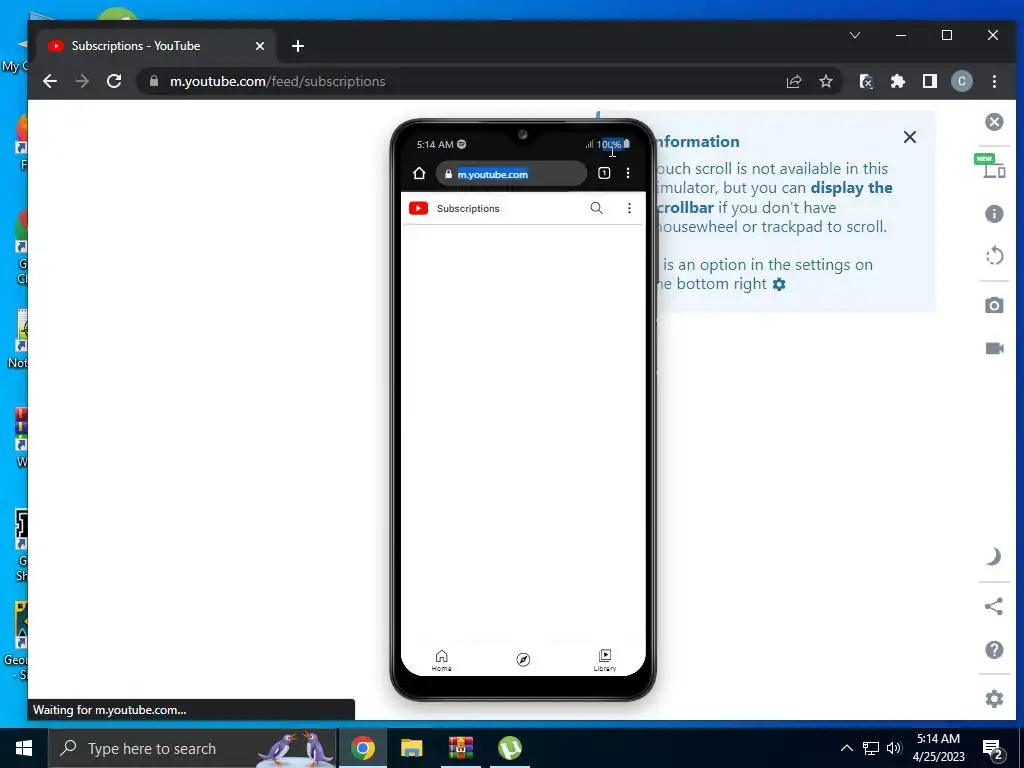Take a screenshot with the camera icon
This screenshot has width=1024, height=768.
click(x=994, y=305)
